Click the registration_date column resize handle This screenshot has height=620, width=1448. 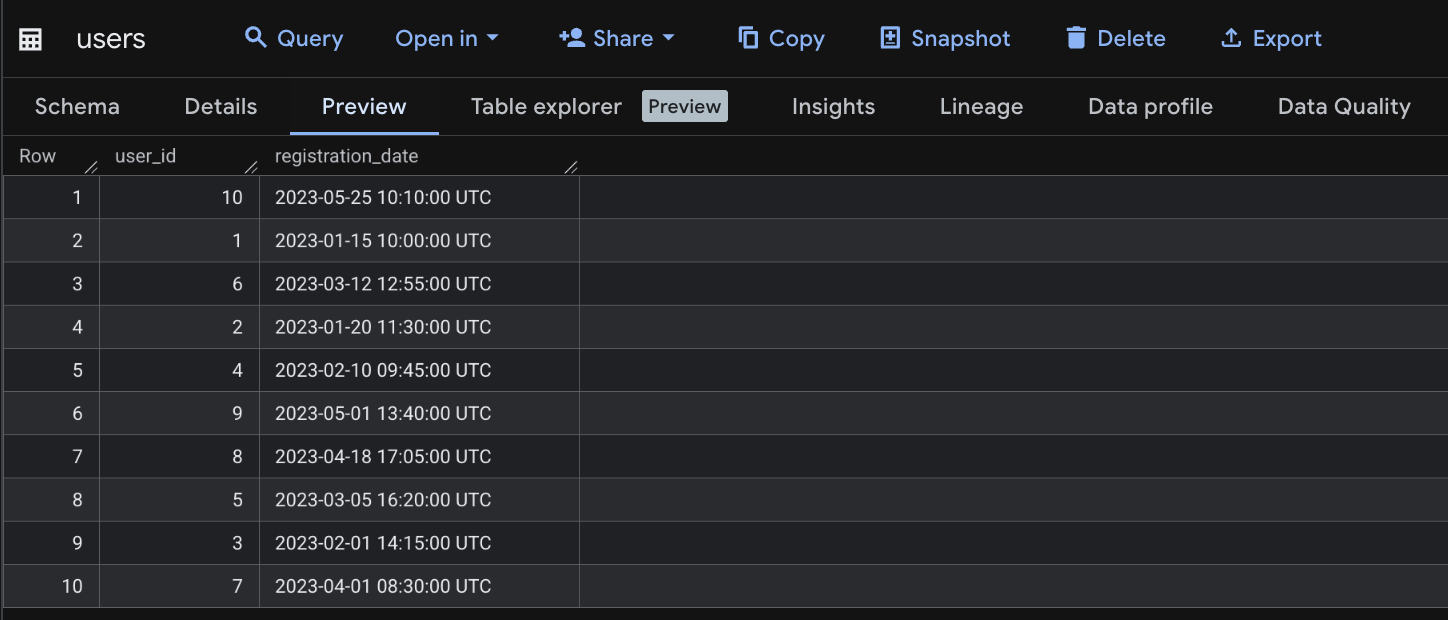coord(571,167)
